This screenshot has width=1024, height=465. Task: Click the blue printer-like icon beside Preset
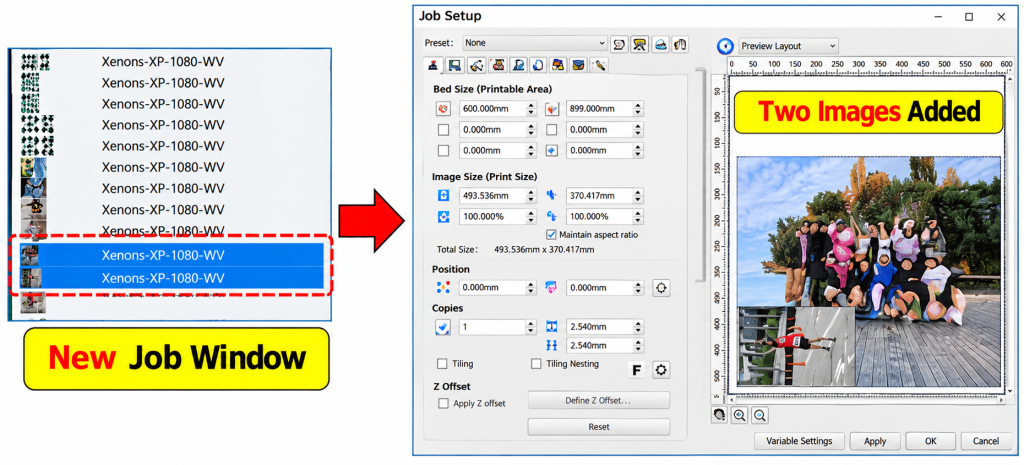[660, 44]
